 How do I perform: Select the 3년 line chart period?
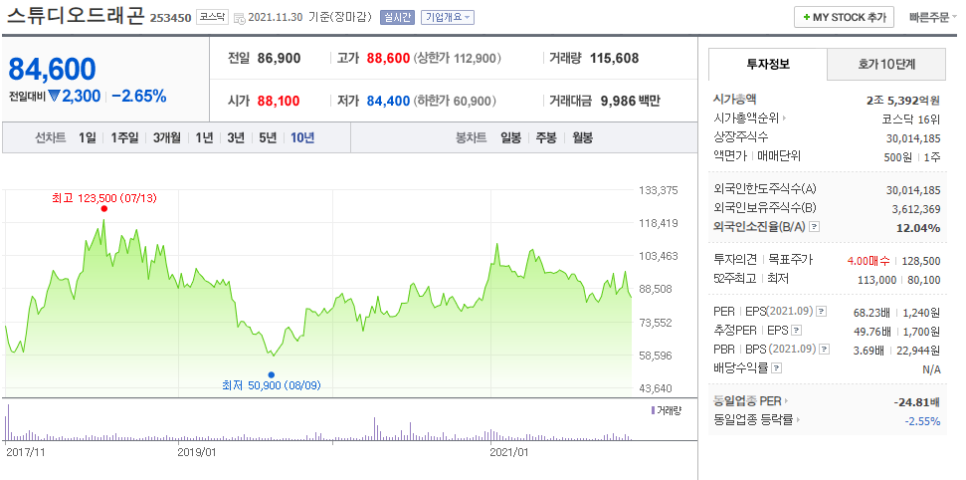tap(235, 138)
